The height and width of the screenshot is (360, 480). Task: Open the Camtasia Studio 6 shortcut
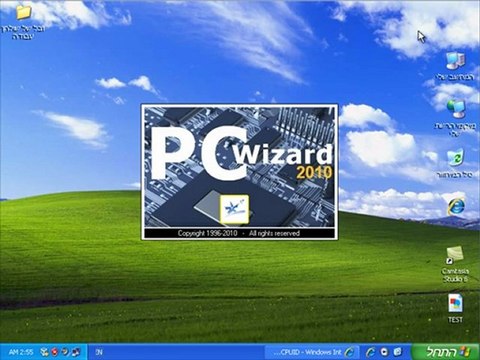tap(455, 256)
